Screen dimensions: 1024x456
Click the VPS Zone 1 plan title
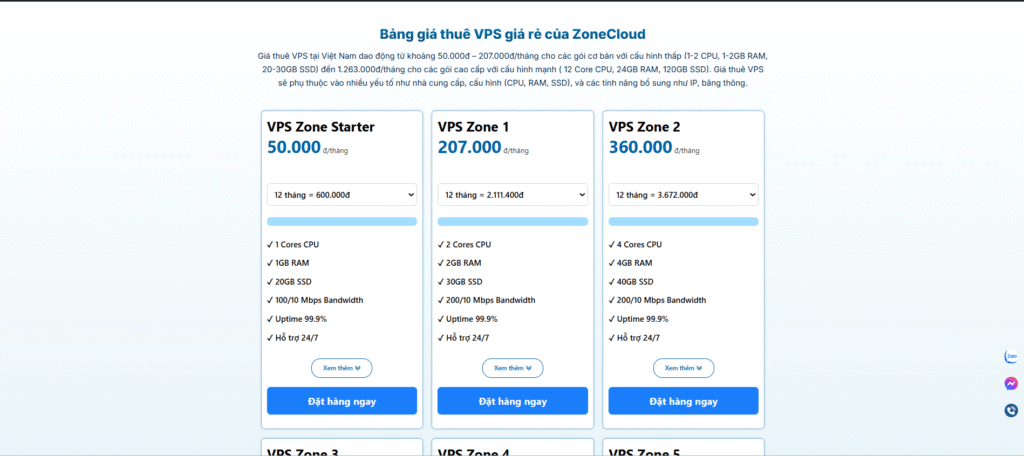coord(474,127)
